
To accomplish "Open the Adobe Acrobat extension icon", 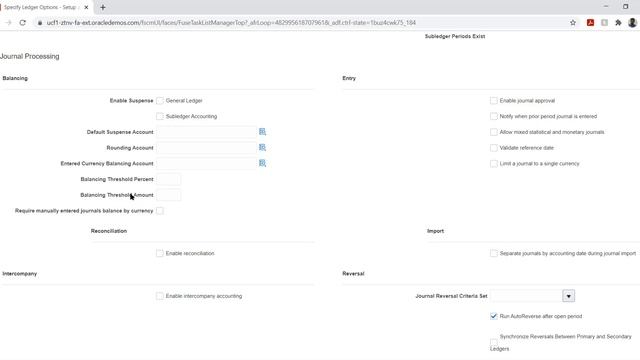I will coord(590,23).
